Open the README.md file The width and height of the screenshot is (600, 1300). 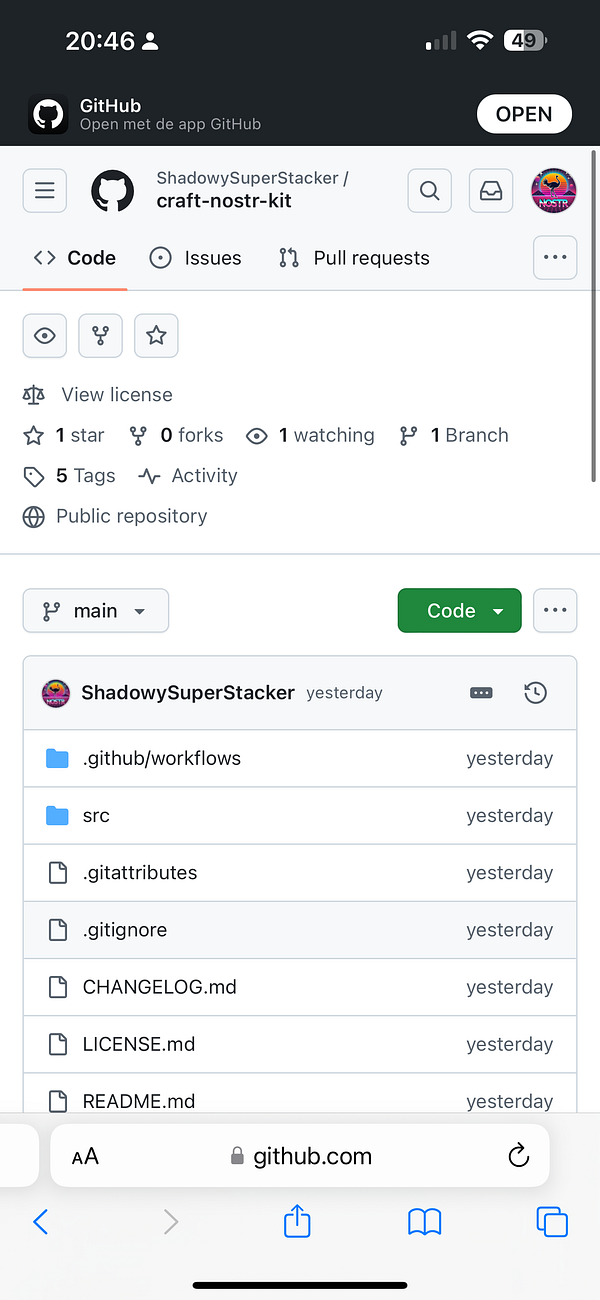[139, 1101]
